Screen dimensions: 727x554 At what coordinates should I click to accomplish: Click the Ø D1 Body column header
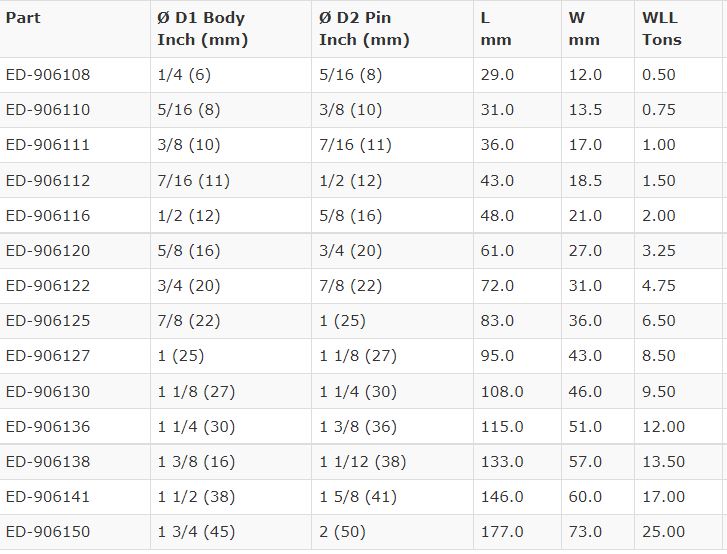click(201, 29)
